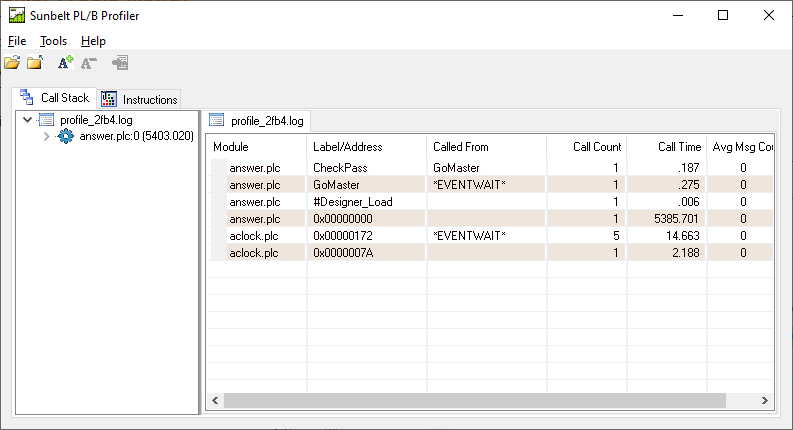Click the gear icon beside answer.plc:0

(x=65, y=136)
